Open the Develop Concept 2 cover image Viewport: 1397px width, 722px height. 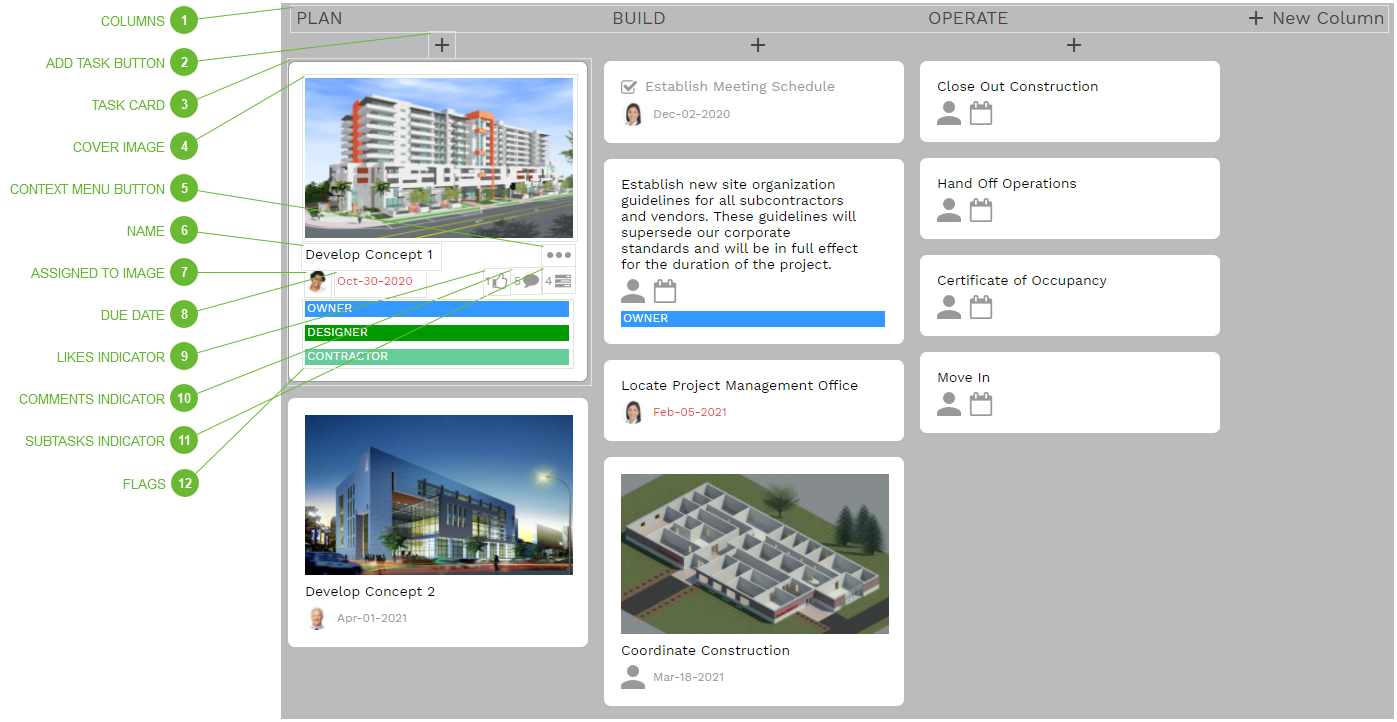coord(437,494)
